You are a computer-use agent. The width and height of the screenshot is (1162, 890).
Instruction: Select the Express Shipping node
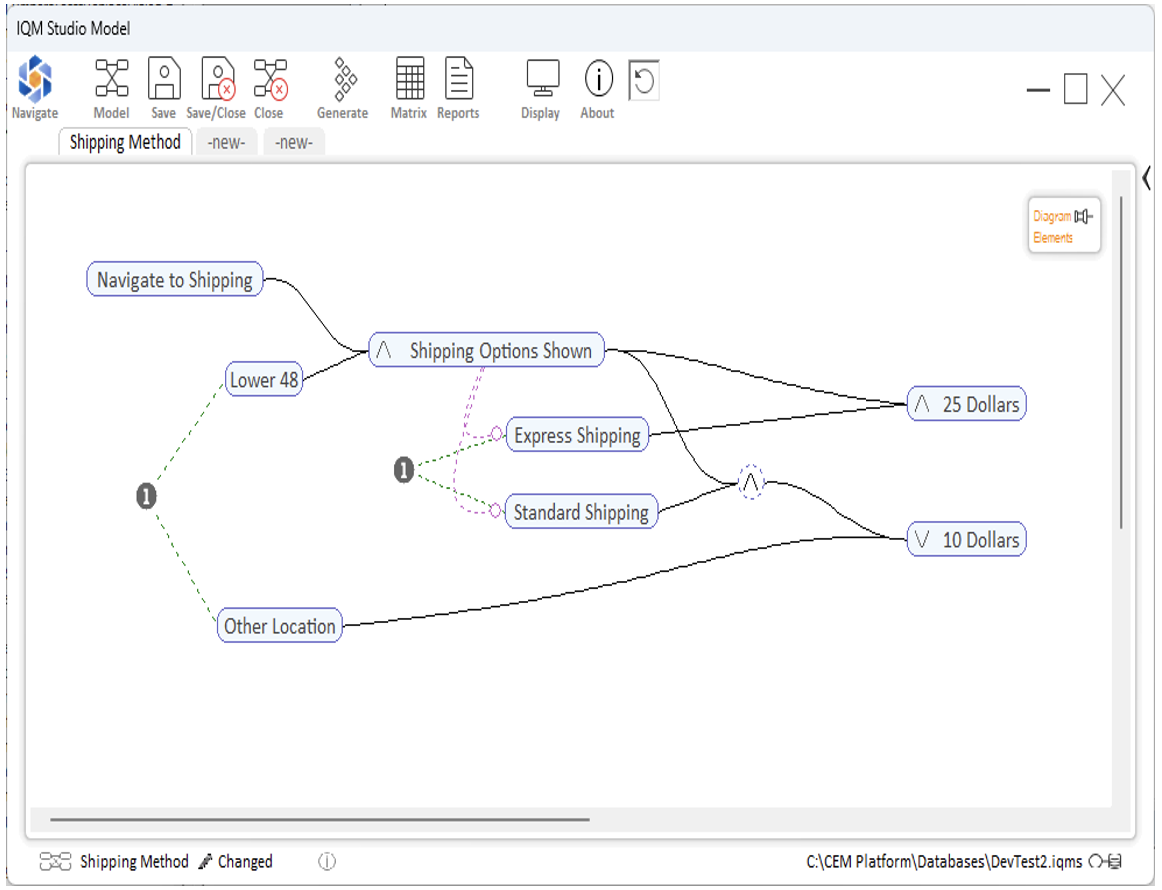[x=576, y=436]
